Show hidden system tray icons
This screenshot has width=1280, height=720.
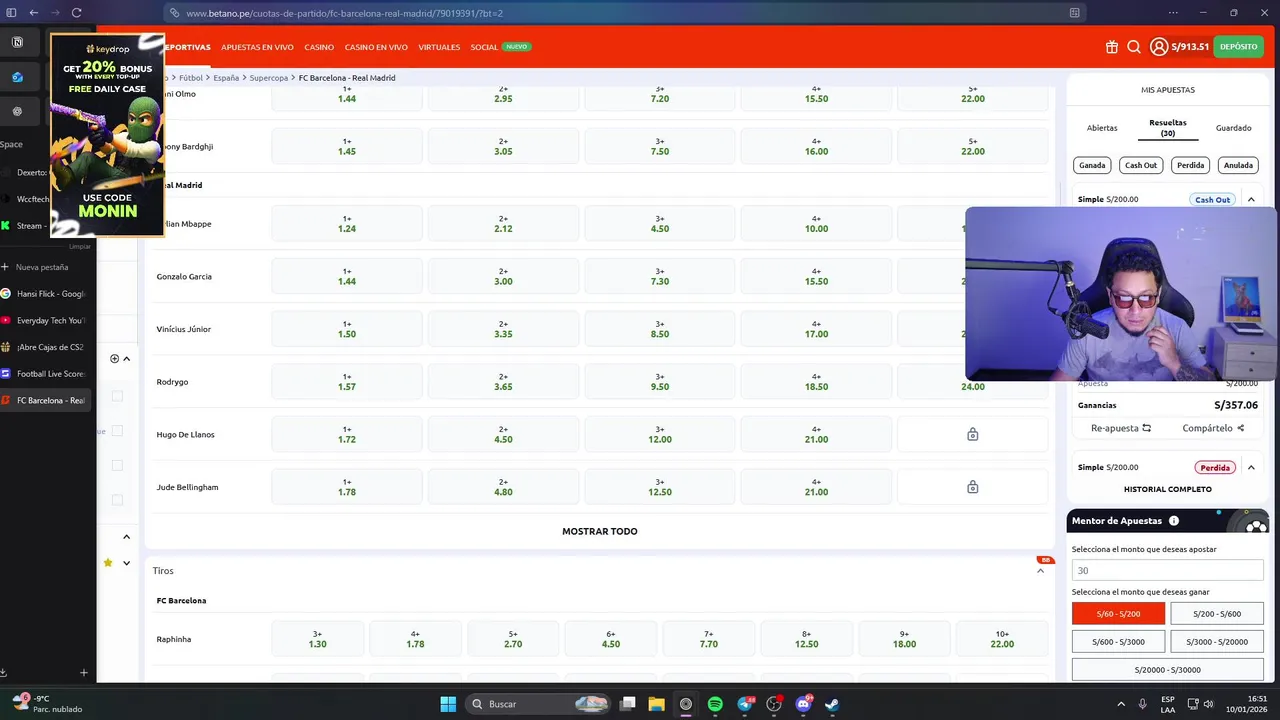tap(1121, 704)
